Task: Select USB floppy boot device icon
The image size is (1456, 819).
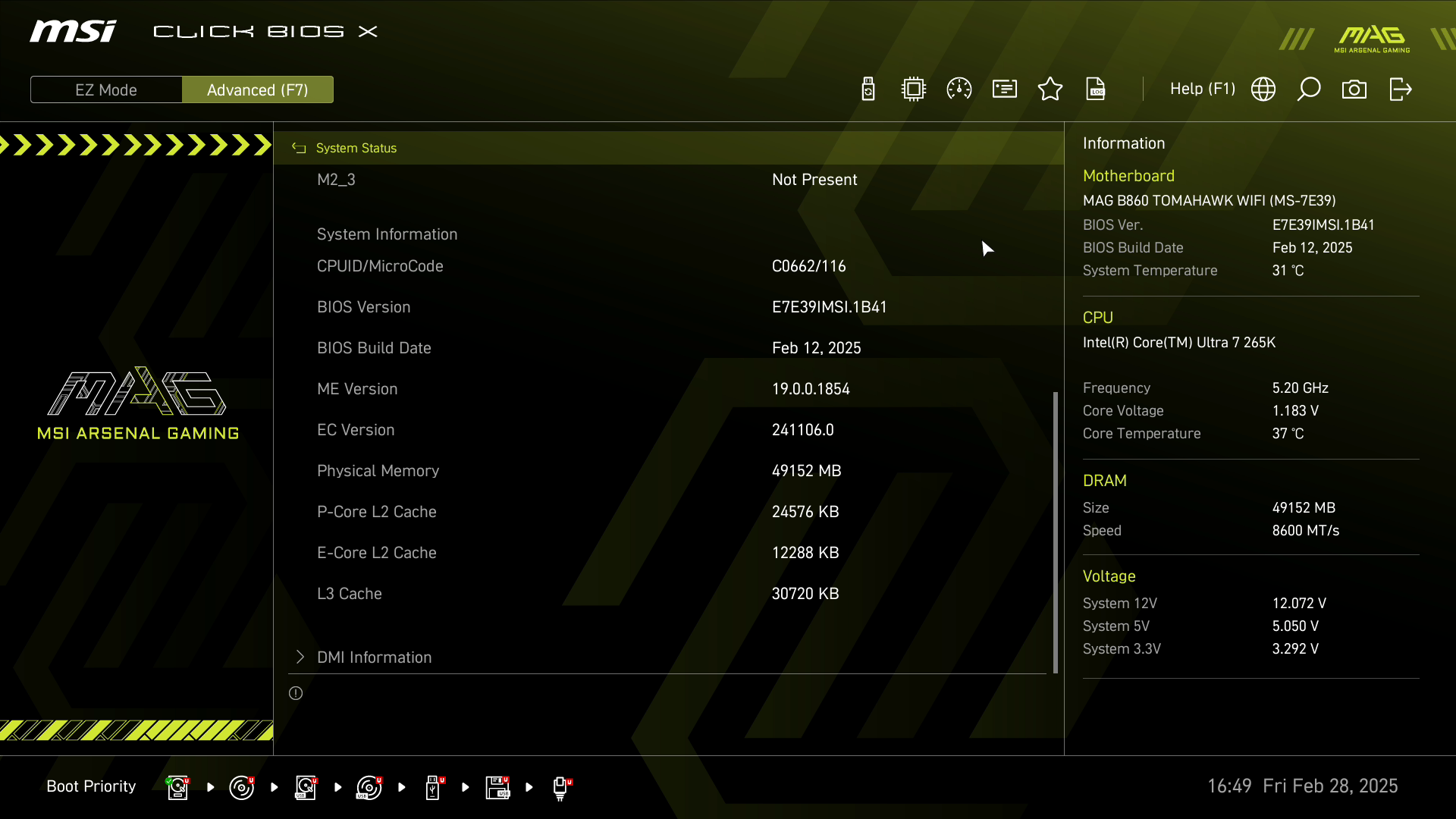Action: click(x=497, y=787)
